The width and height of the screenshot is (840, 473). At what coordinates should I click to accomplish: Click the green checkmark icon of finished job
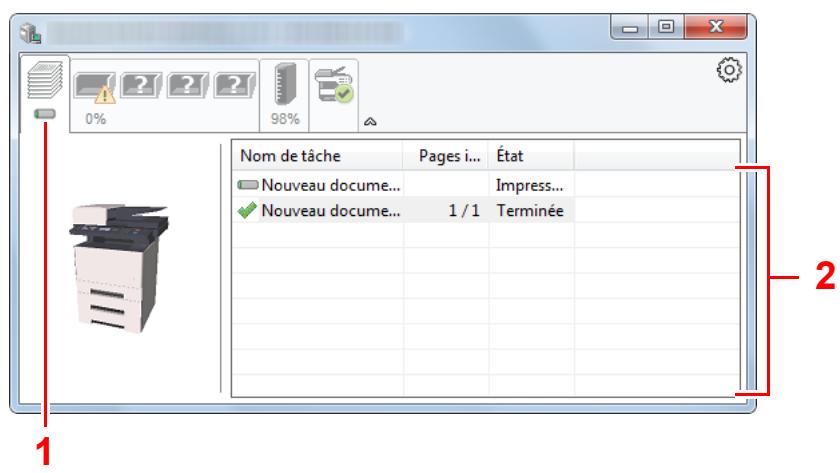(x=247, y=210)
